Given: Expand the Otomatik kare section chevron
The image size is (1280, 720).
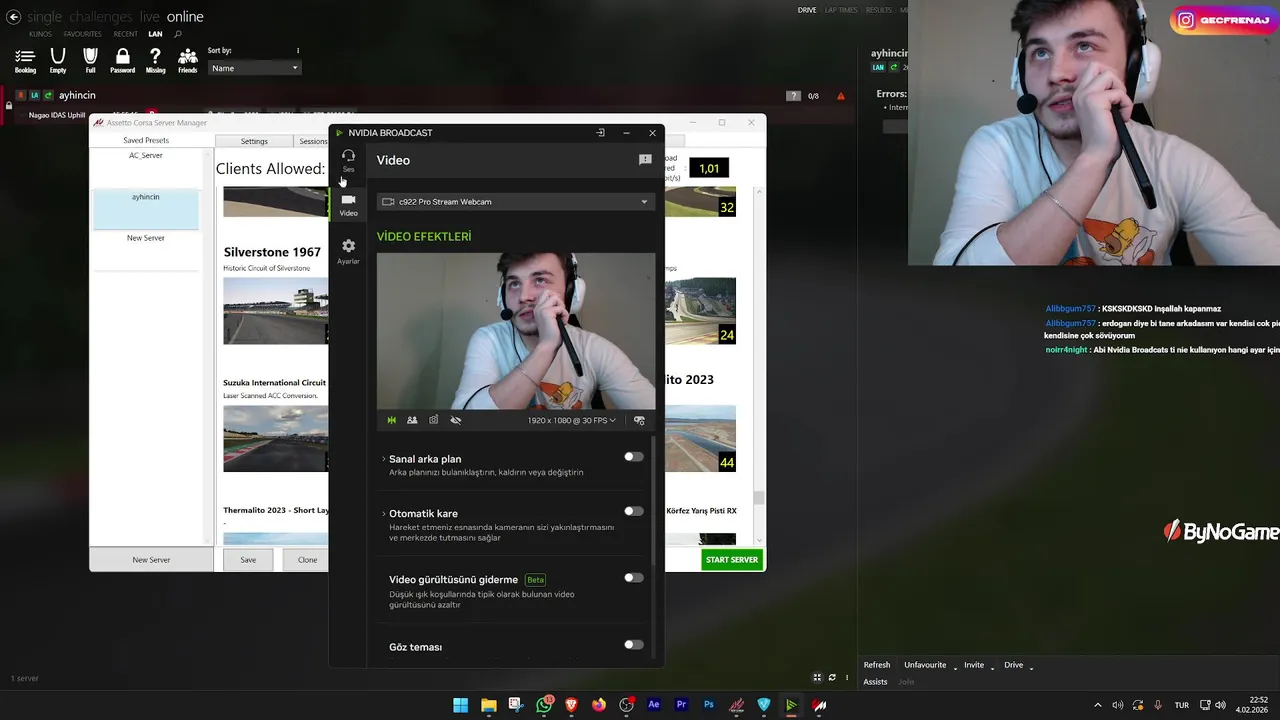Looking at the screenshot, I should [383, 514].
